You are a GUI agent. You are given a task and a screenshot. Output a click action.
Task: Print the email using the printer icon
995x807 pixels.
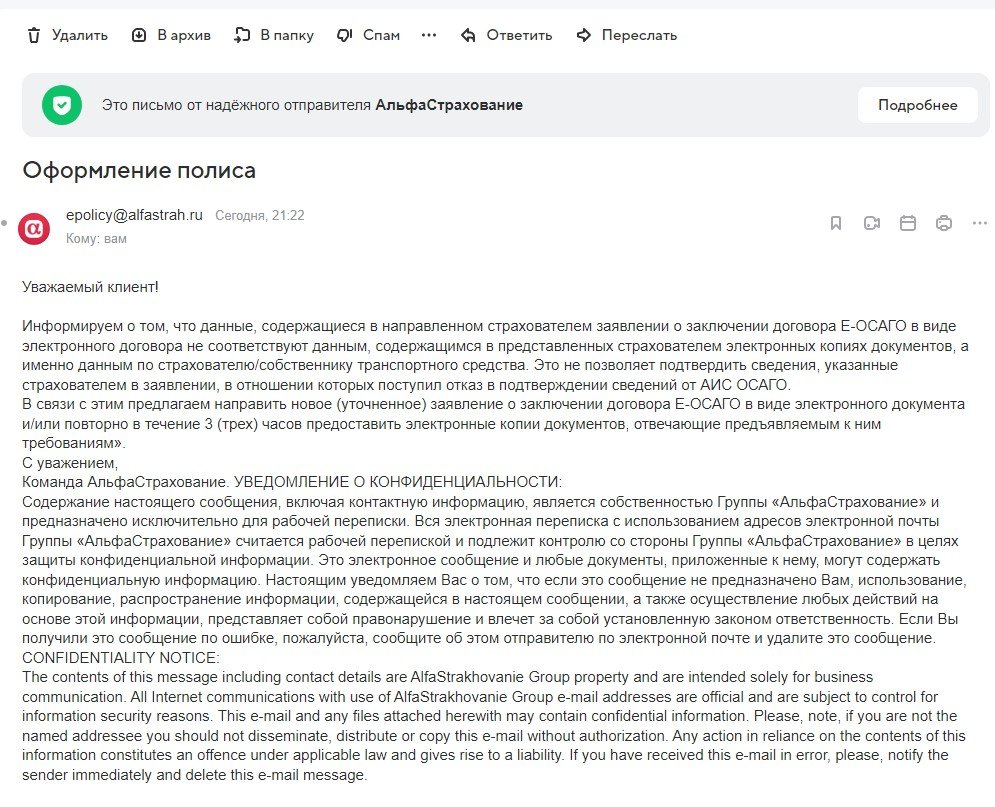pyautogui.click(x=944, y=223)
